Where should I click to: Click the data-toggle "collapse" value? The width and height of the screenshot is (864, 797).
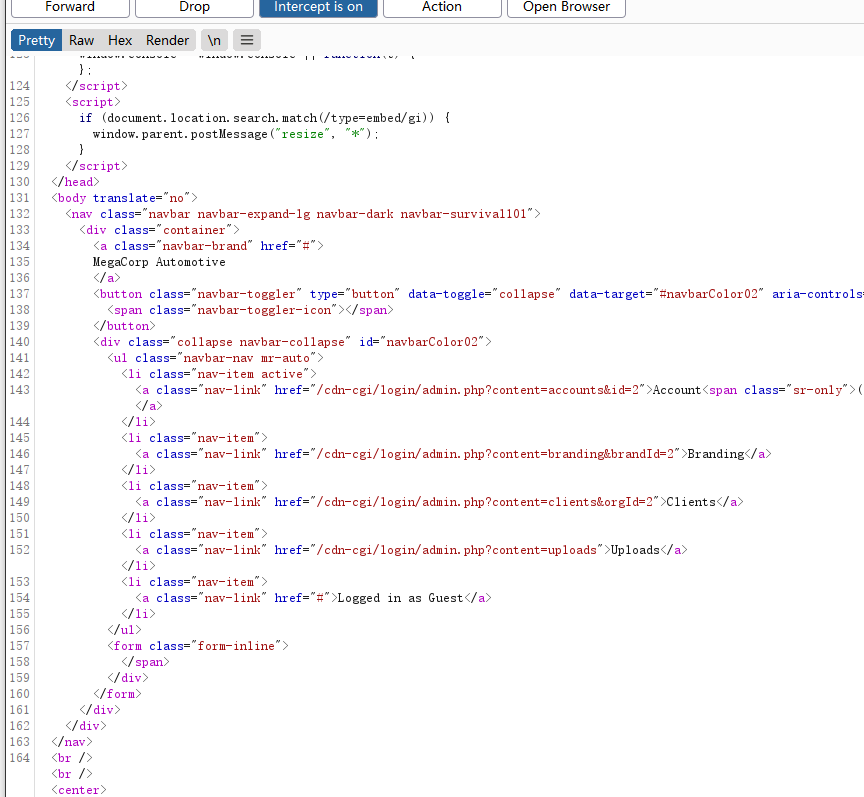tap(526, 294)
